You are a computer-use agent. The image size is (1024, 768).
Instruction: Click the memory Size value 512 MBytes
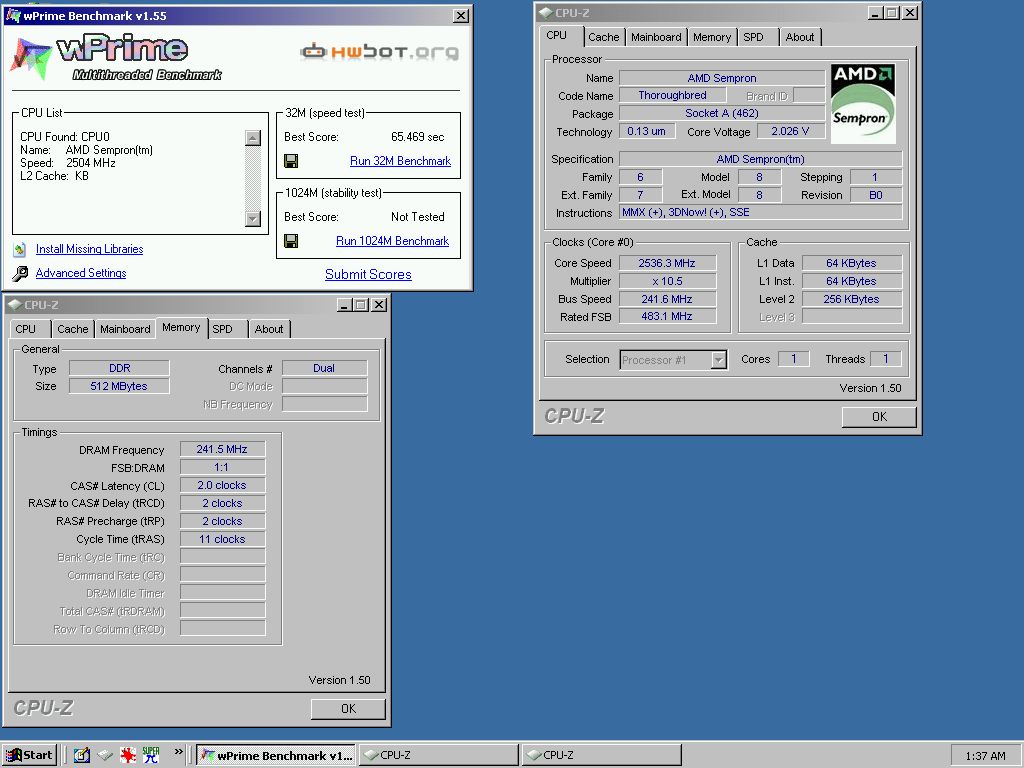(119, 386)
